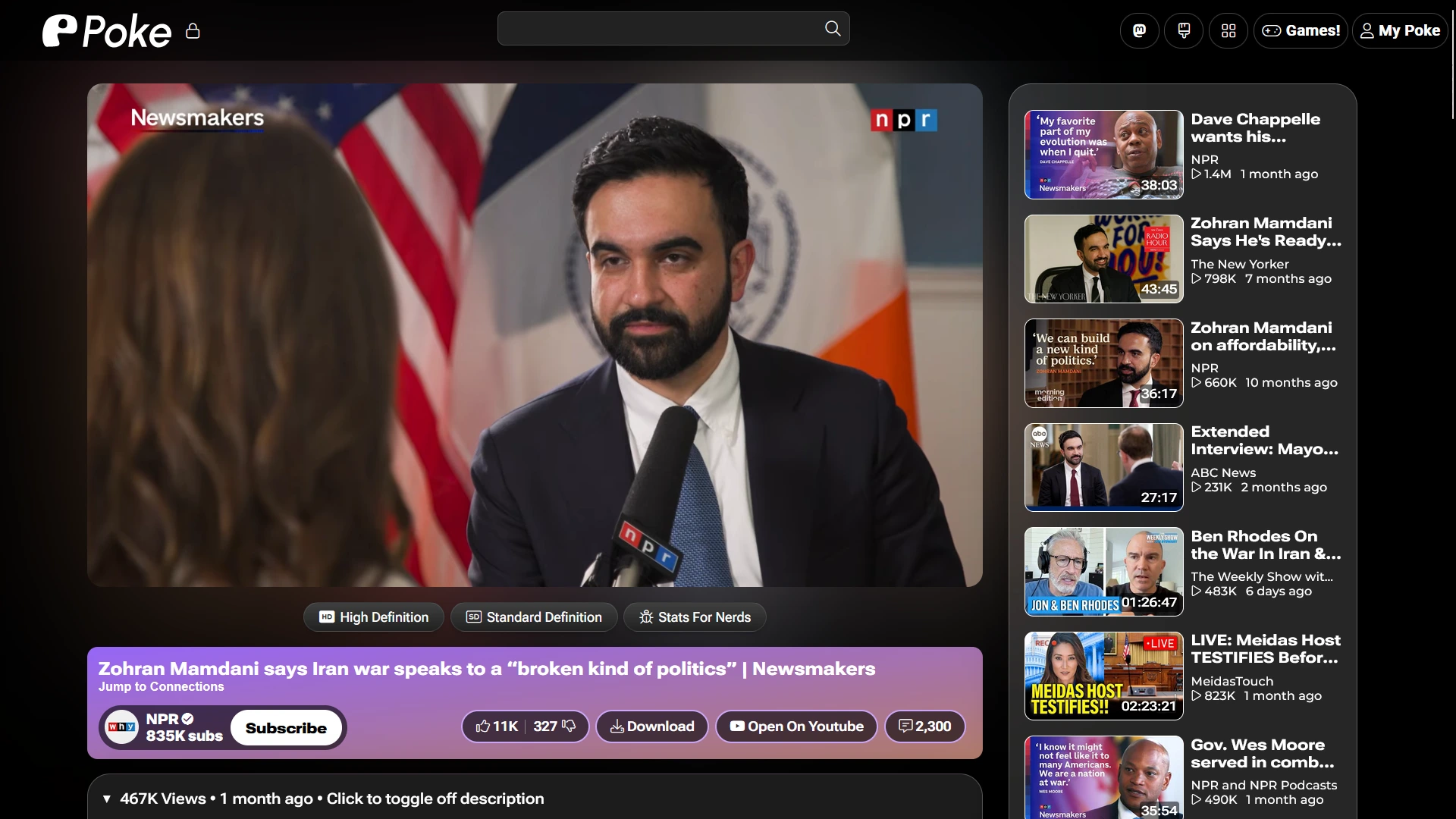
Task: Open 'Zohran Mamdani Says He's Ready' thumbnail
Action: point(1103,259)
